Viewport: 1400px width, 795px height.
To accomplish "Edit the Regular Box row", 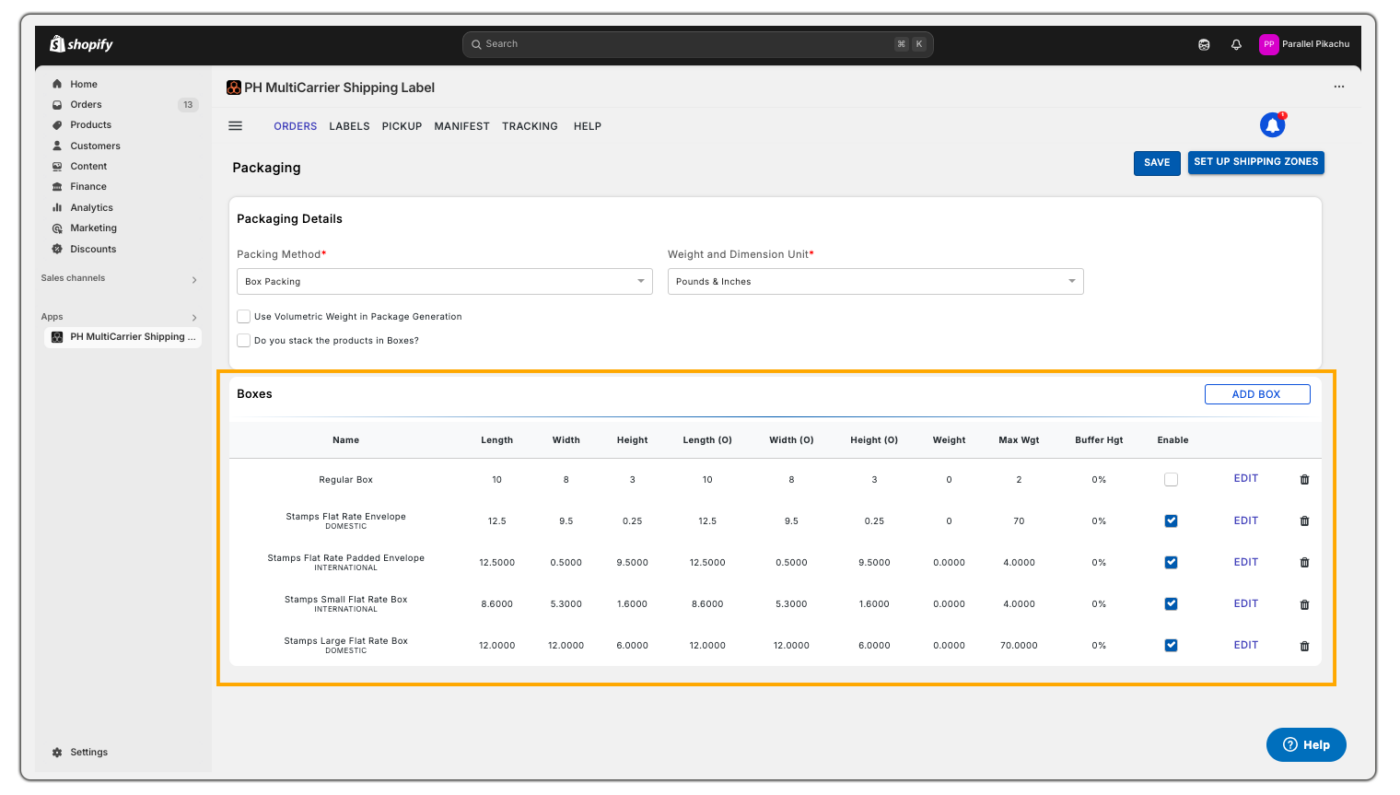I will click(x=1246, y=479).
